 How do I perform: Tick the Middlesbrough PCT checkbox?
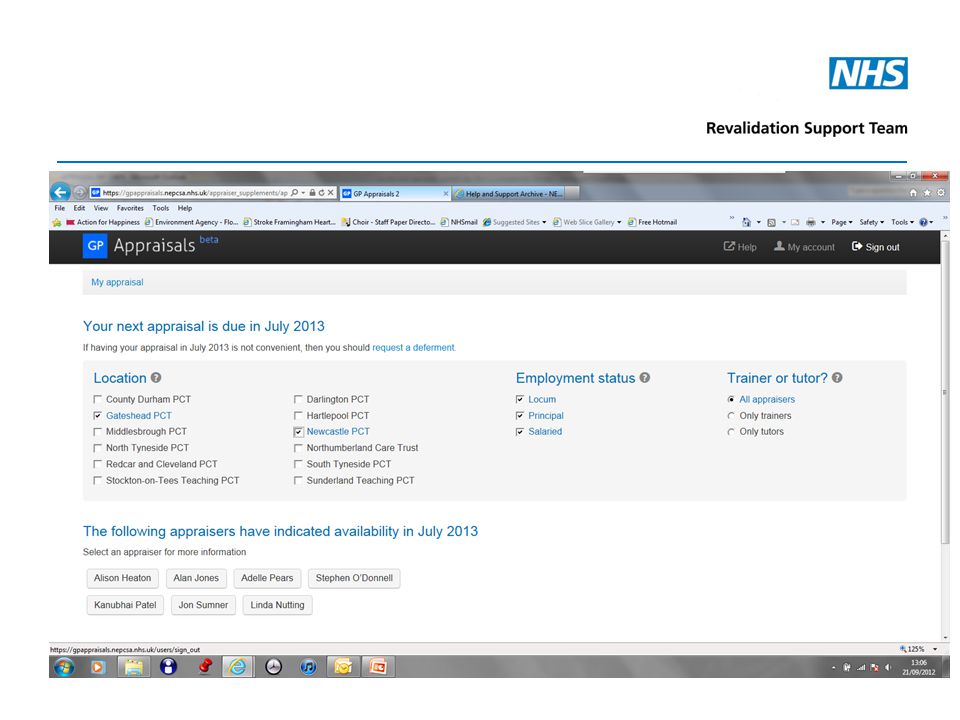(97, 432)
